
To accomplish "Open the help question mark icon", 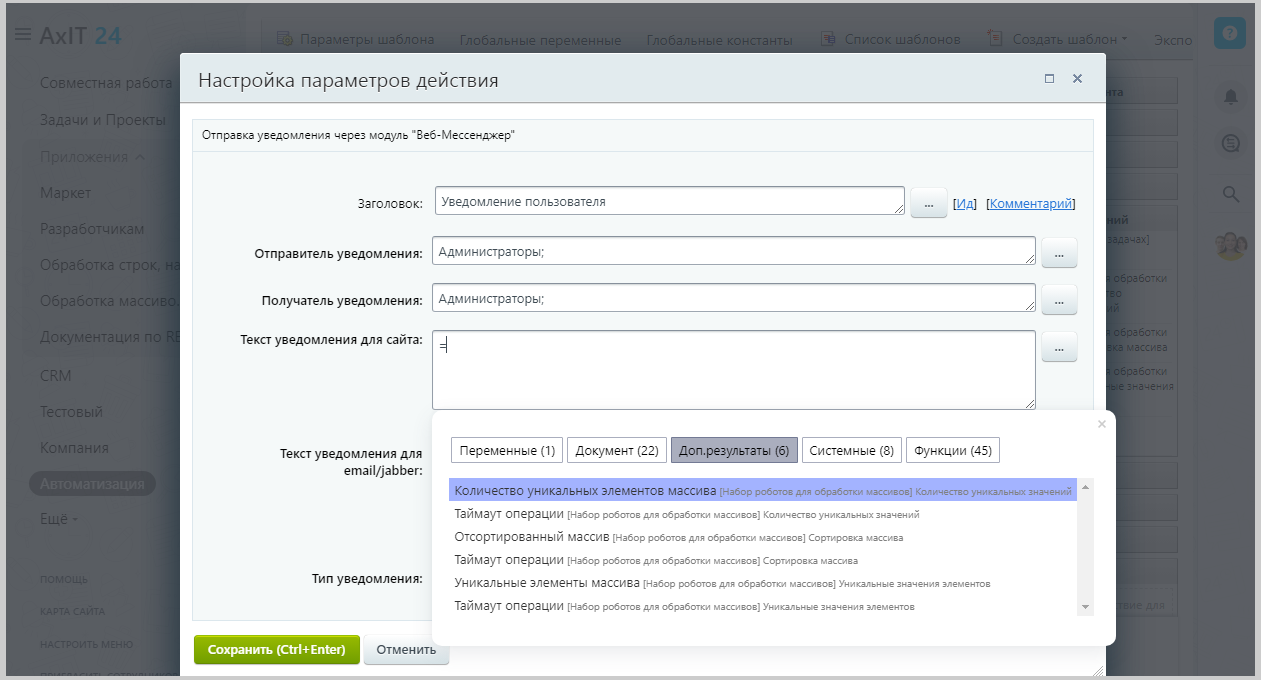I will point(1229,34).
